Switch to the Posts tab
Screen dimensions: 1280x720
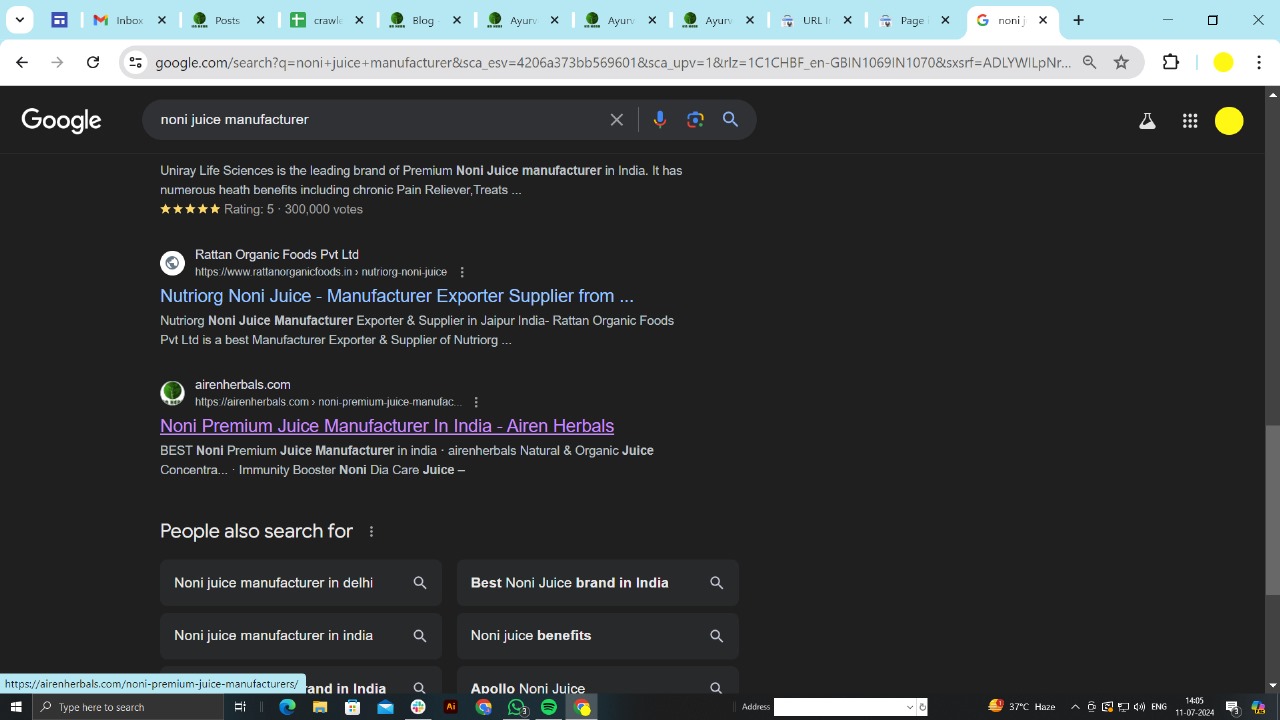[227, 20]
